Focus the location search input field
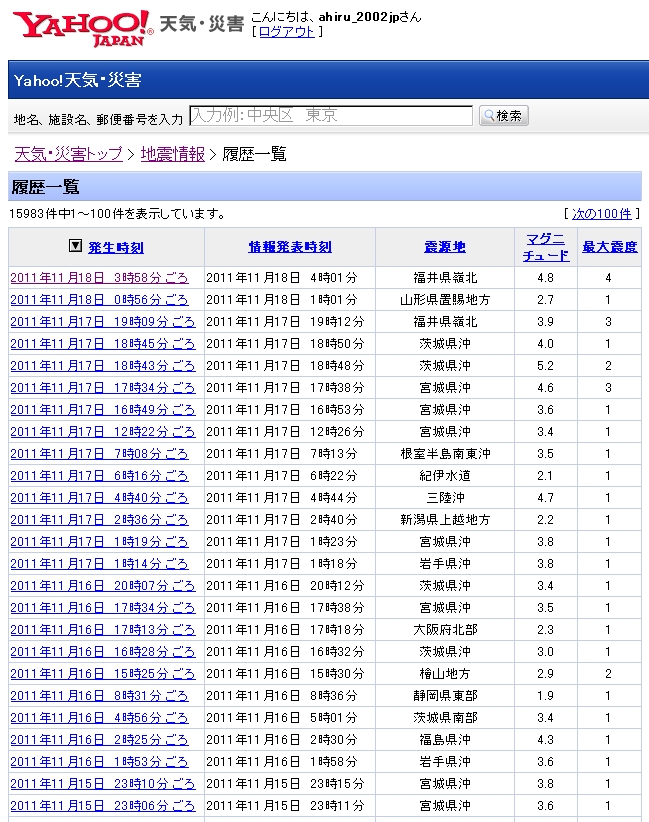This screenshot has height=822, width=649. click(x=330, y=116)
